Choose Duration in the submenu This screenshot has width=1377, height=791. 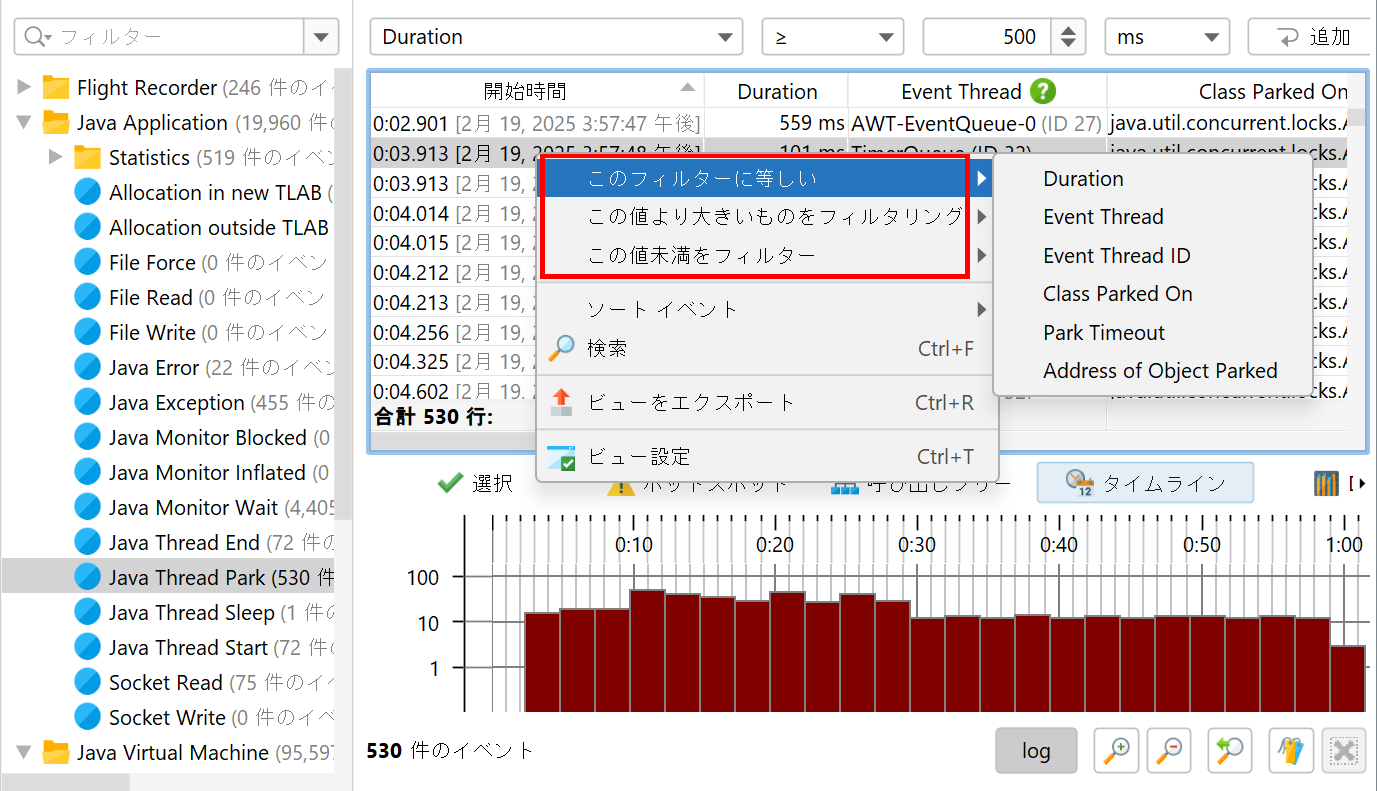[1152, 179]
